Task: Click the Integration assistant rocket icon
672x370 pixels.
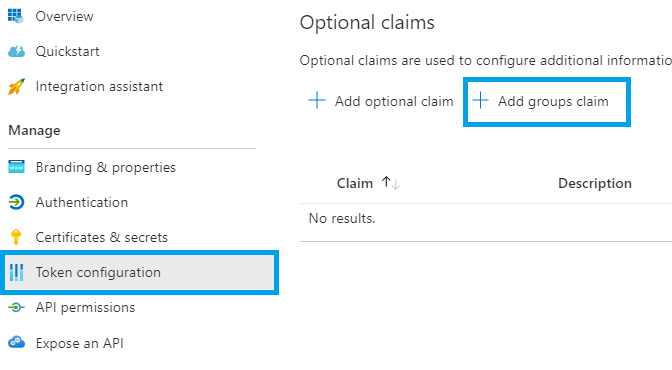Action: 16,87
